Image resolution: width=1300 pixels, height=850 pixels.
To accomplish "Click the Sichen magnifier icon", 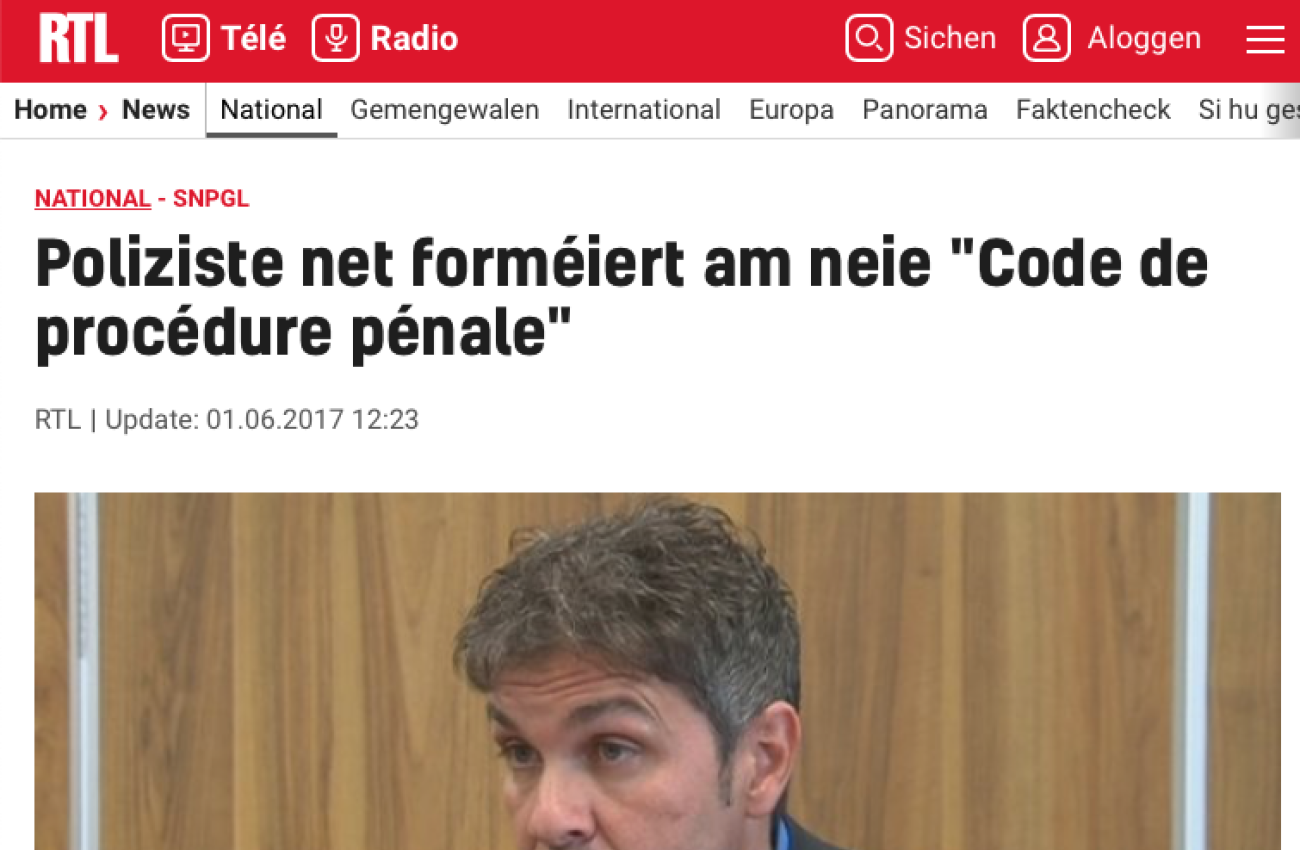I will pyautogui.click(x=869, y=39).
